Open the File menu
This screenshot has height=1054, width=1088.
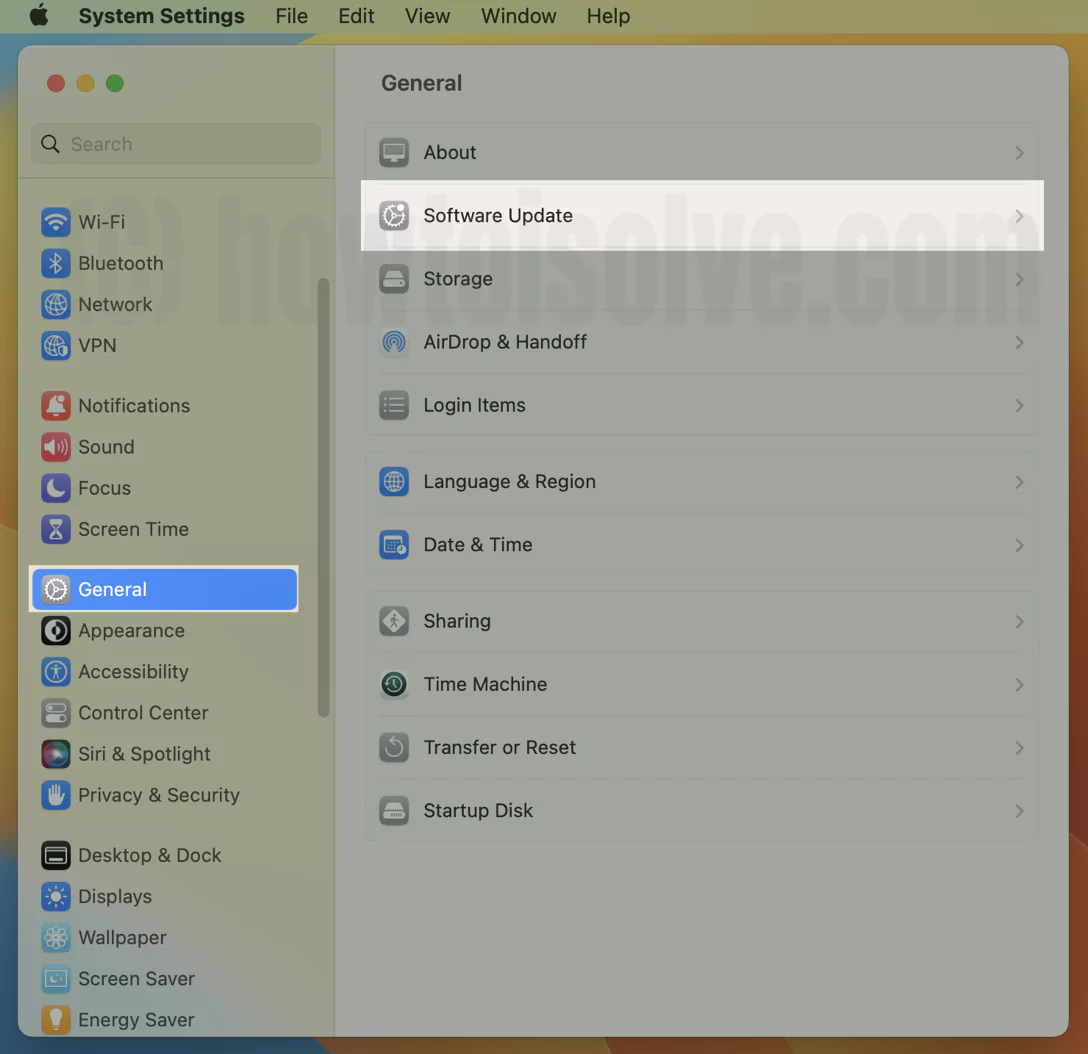click(291, 15)
